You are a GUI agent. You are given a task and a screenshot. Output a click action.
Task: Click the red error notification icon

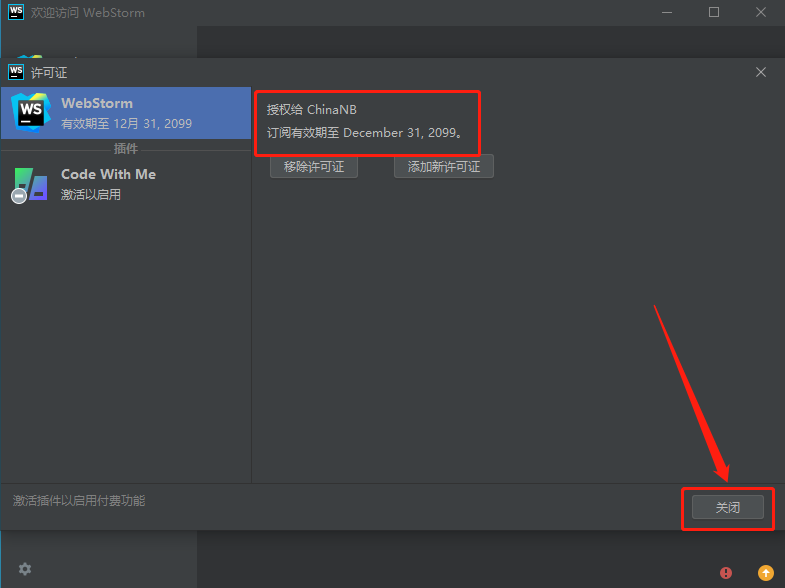[725, 572]
